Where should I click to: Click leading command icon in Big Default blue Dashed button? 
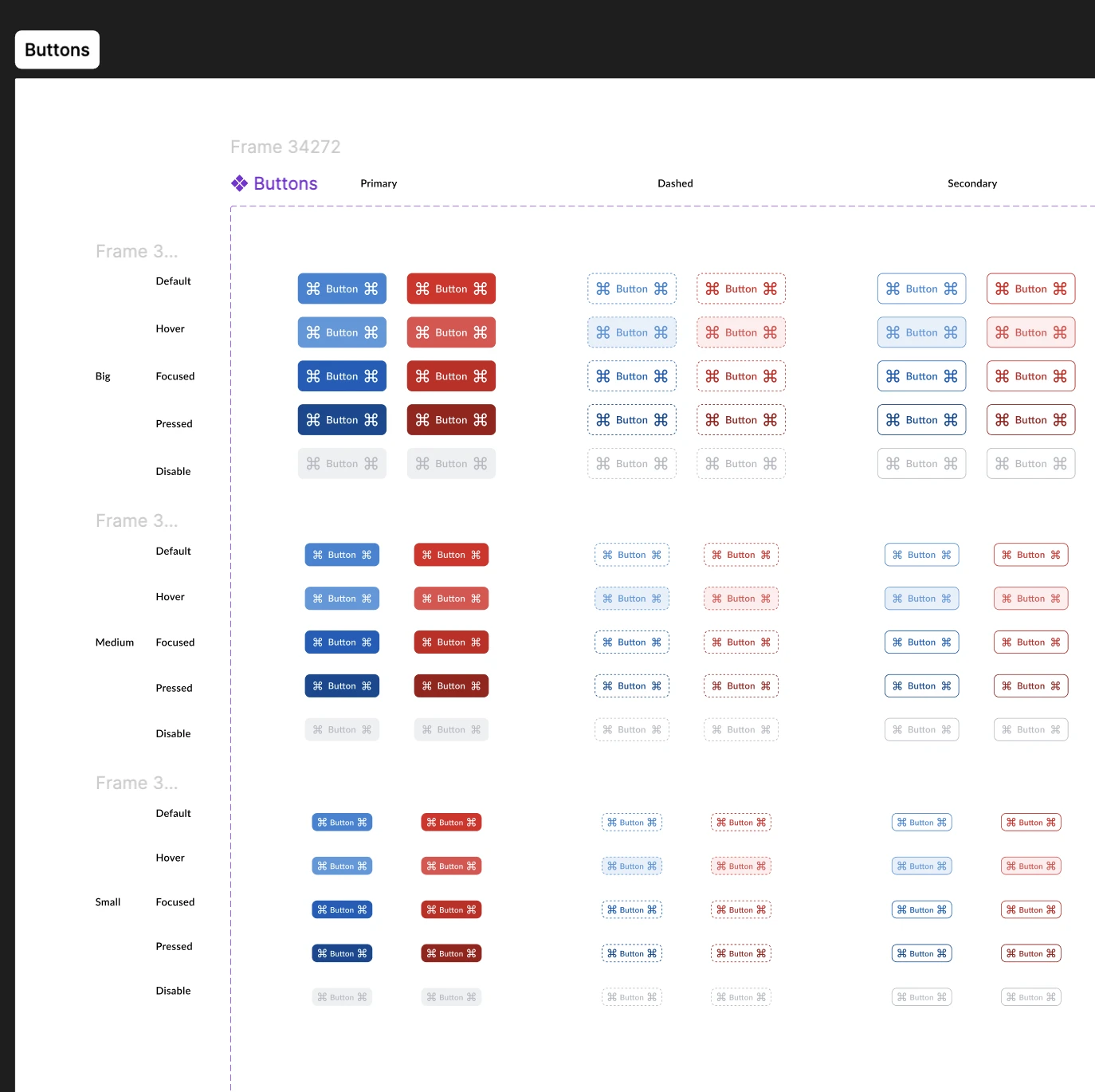click(x=603, y=289)
